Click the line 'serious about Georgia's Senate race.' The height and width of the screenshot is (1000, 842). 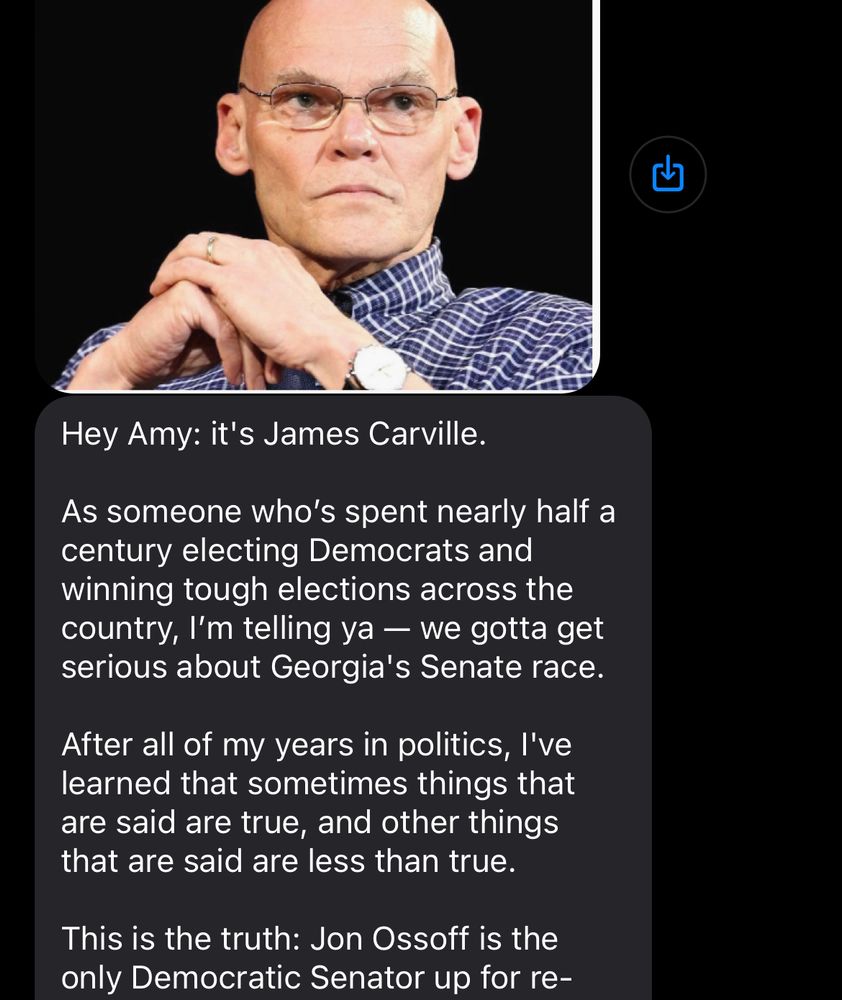pos(333,667)
